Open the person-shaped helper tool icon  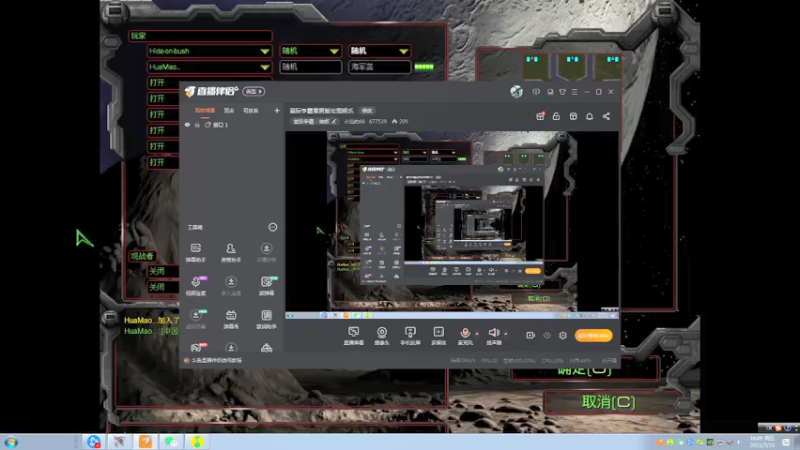[x=231, y=252]
